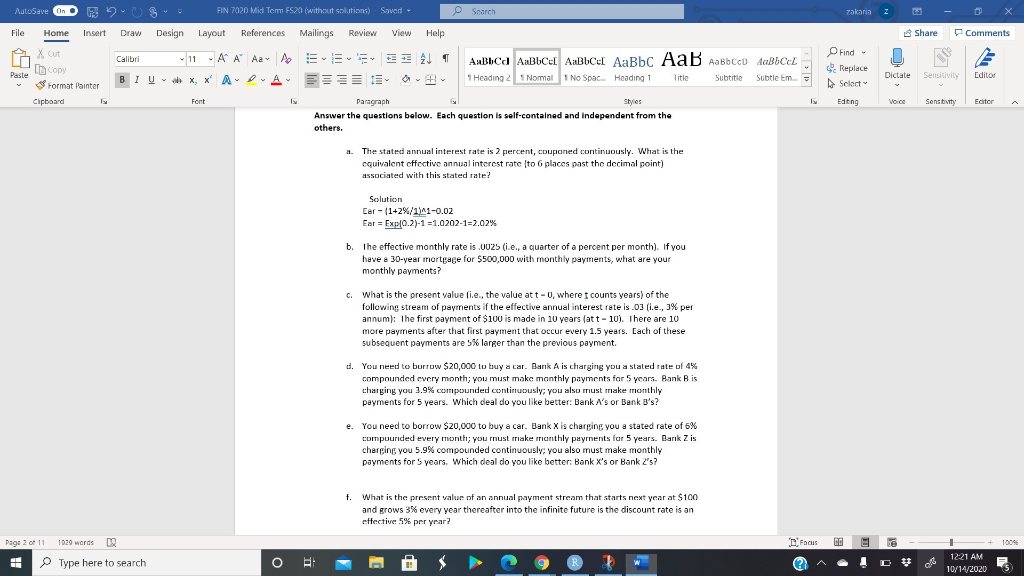Open proofing errors icon in status bar
Image resolution: width=1024 pixels, height=576 pixels.
[111, 542]
